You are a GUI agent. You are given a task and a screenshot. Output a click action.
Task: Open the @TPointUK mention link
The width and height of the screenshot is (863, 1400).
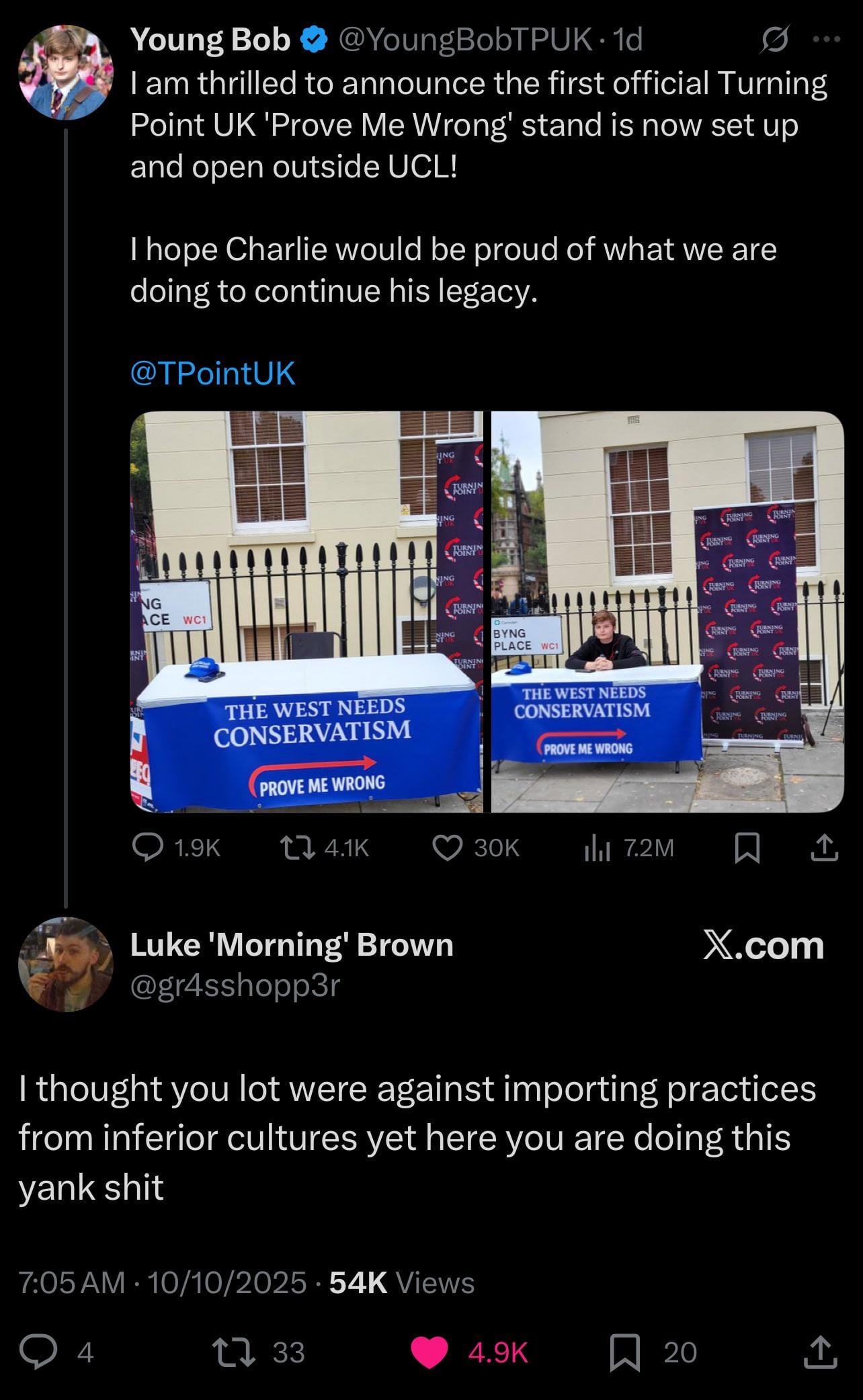(212, 373)
